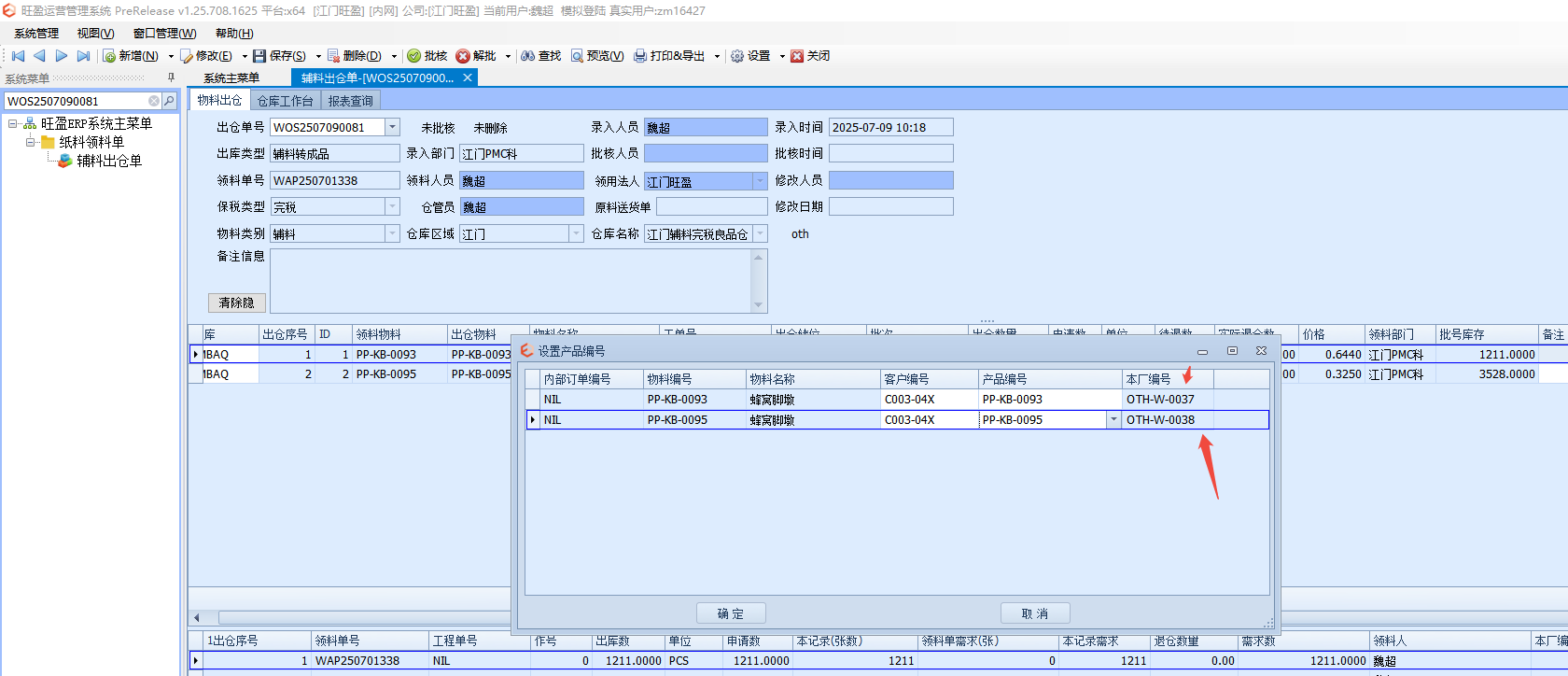Open dropdown arrow next to 打印&导出
Viewport: 1568px width, 676px height.
pos(717,56)
